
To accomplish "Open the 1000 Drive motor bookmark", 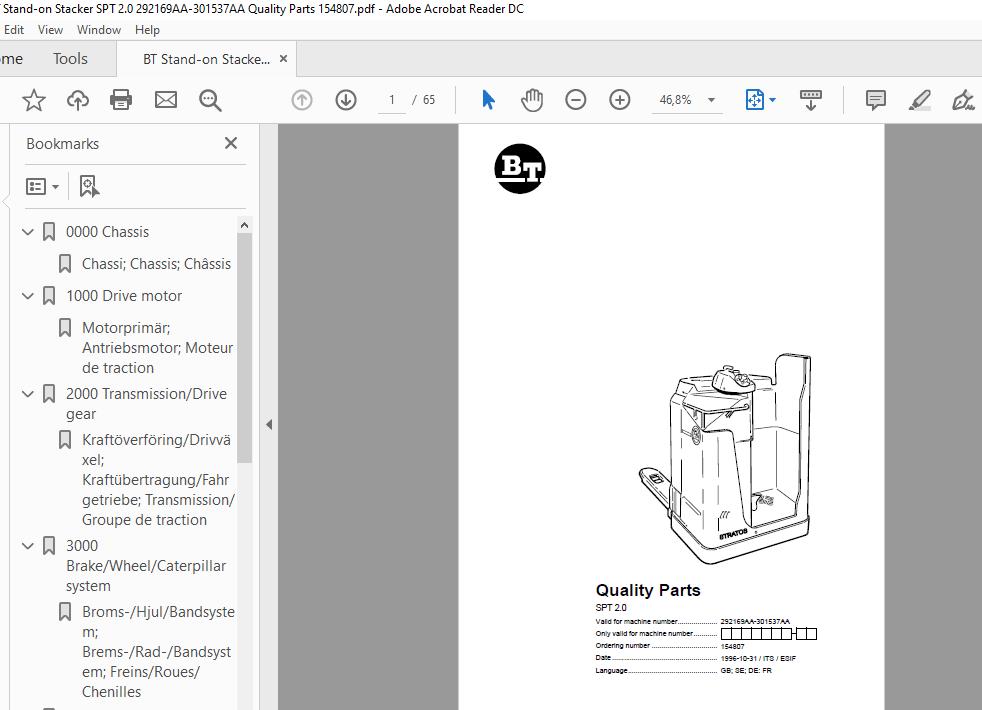I will (x=124, y=296).
